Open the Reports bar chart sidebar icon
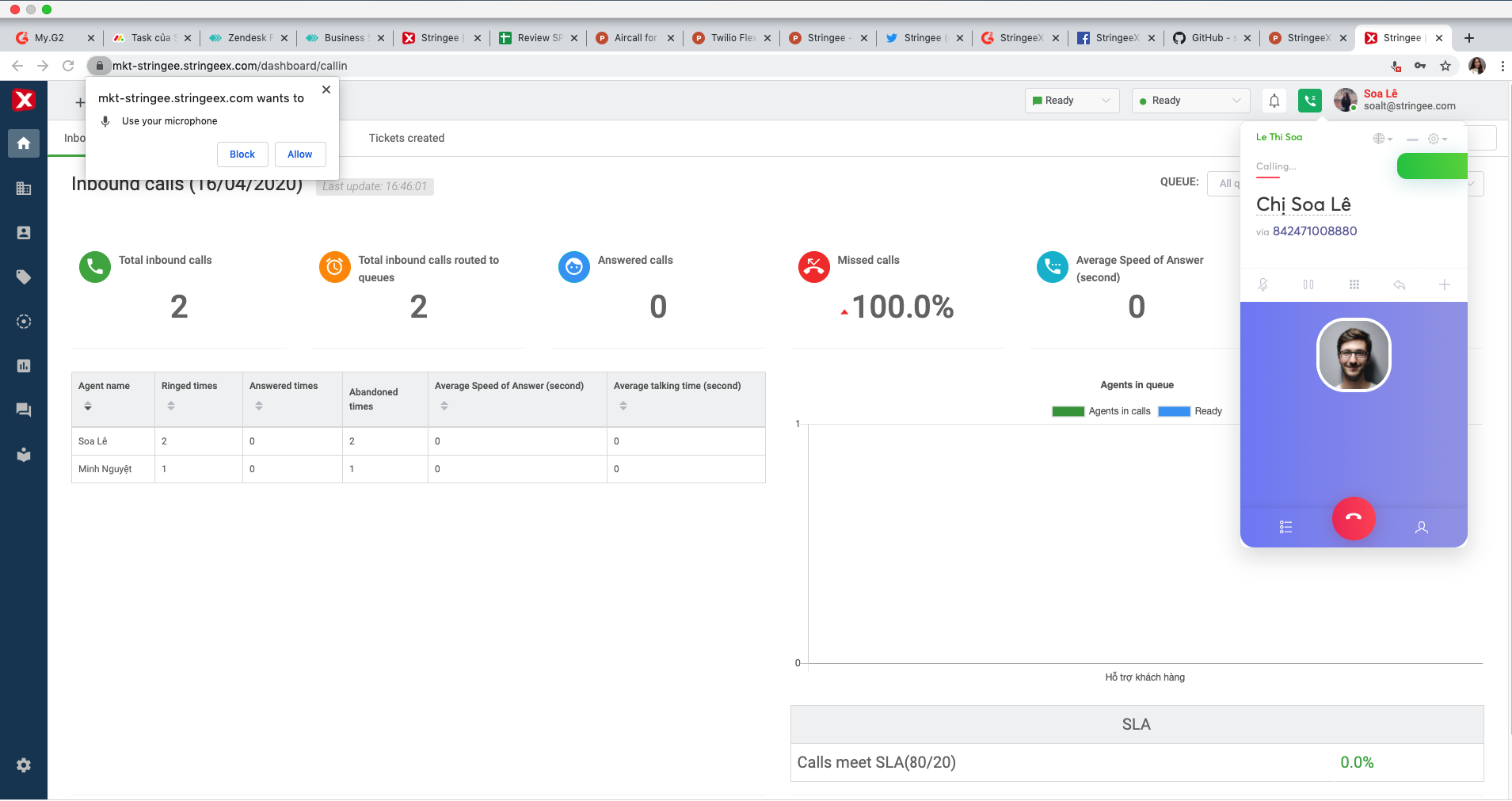Viewport: 1512px width, 801px height. click(24, 366)
